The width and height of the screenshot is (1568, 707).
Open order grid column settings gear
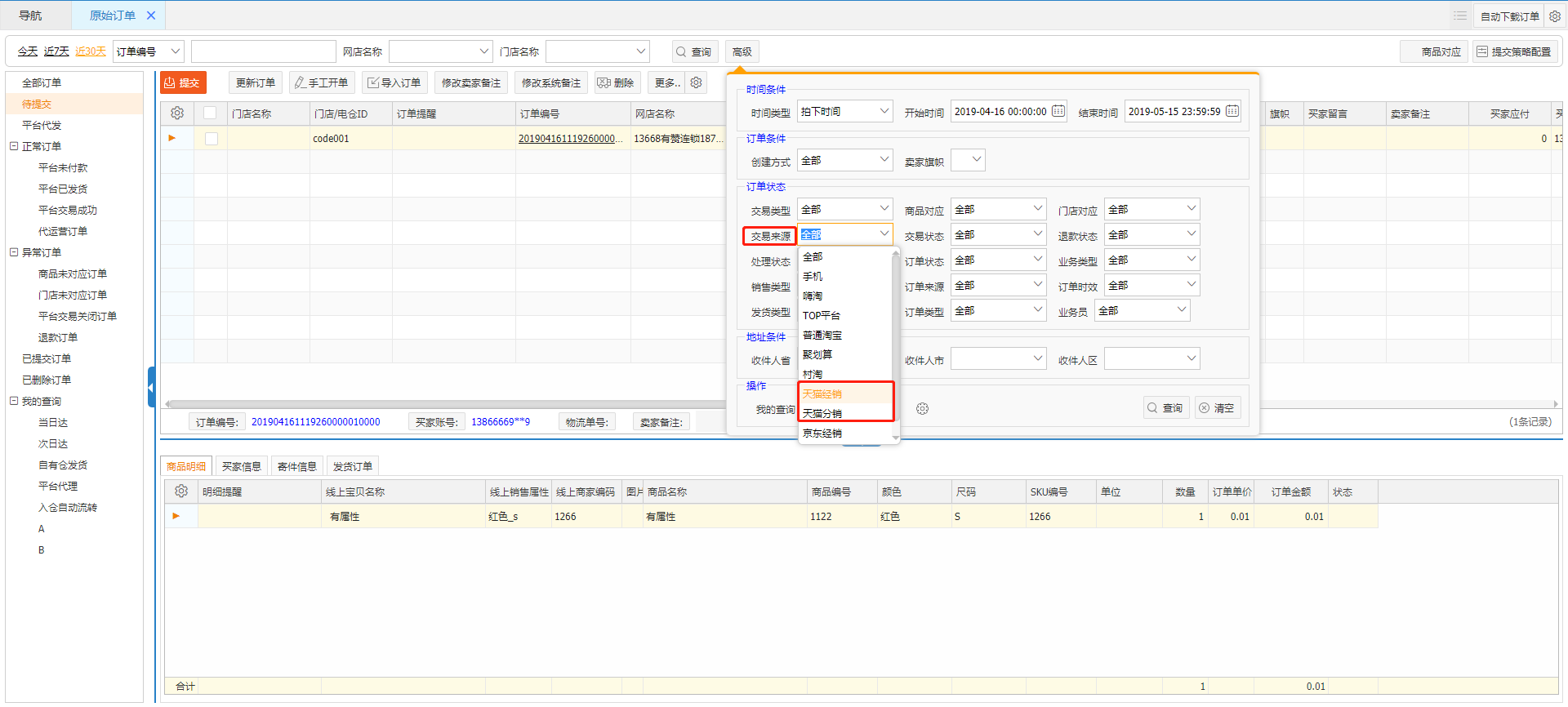(177, 113)
